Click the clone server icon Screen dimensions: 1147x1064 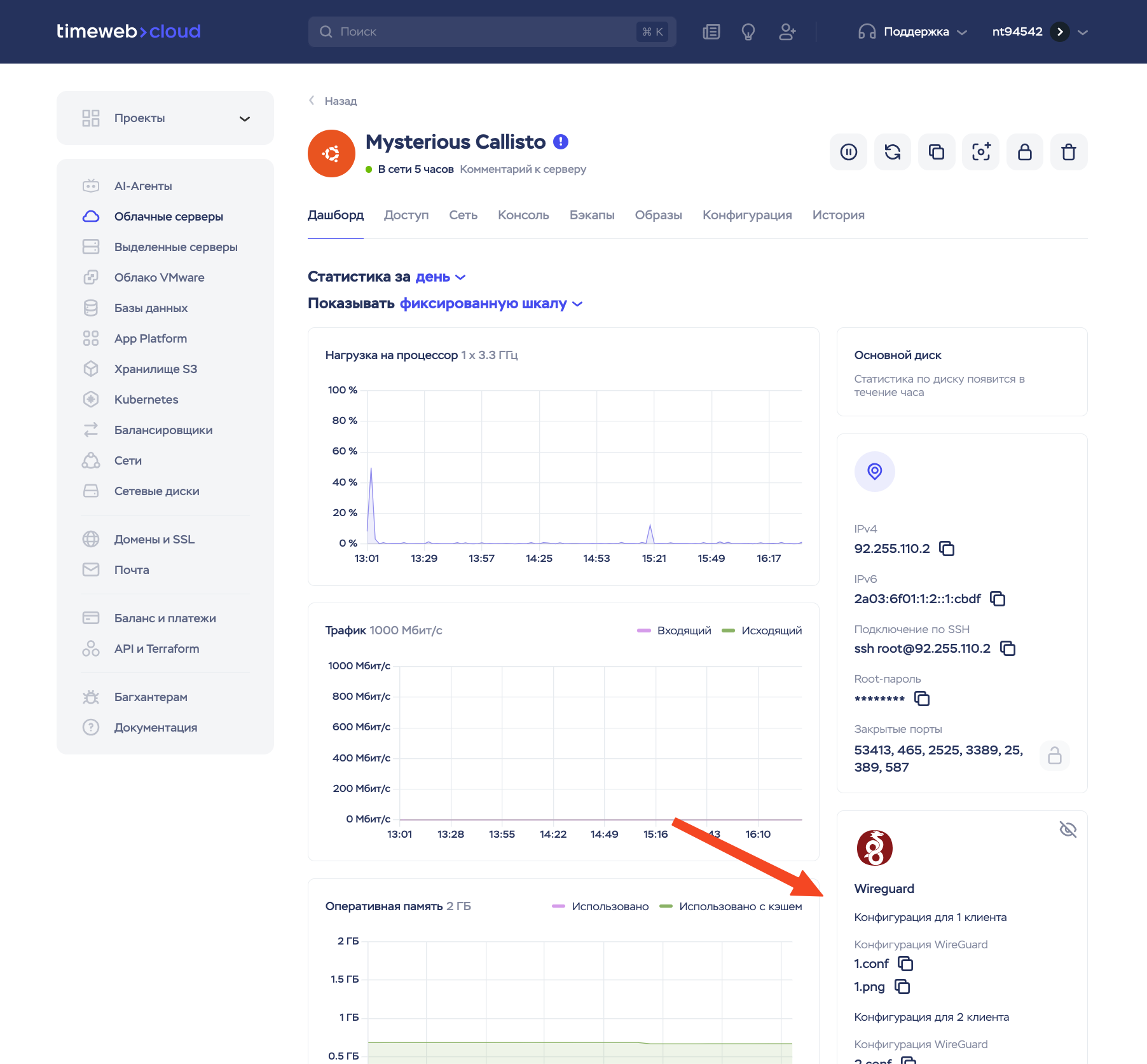[936, 152]
